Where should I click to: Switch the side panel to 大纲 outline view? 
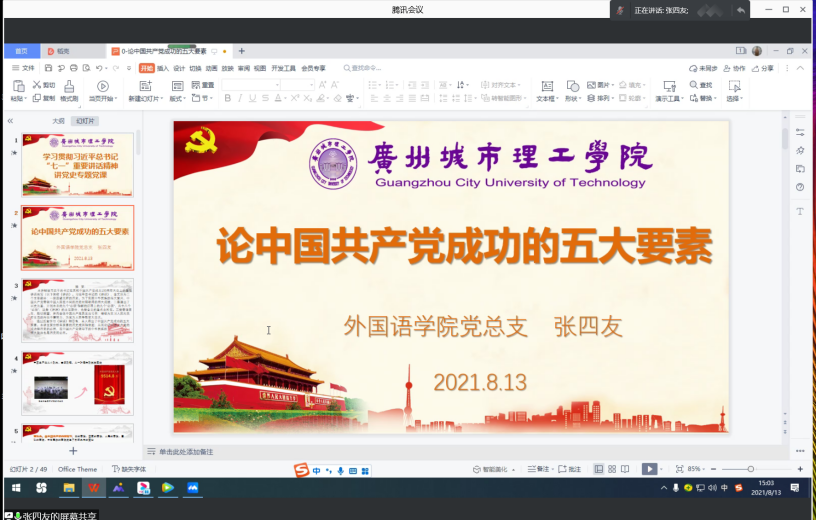58,121
